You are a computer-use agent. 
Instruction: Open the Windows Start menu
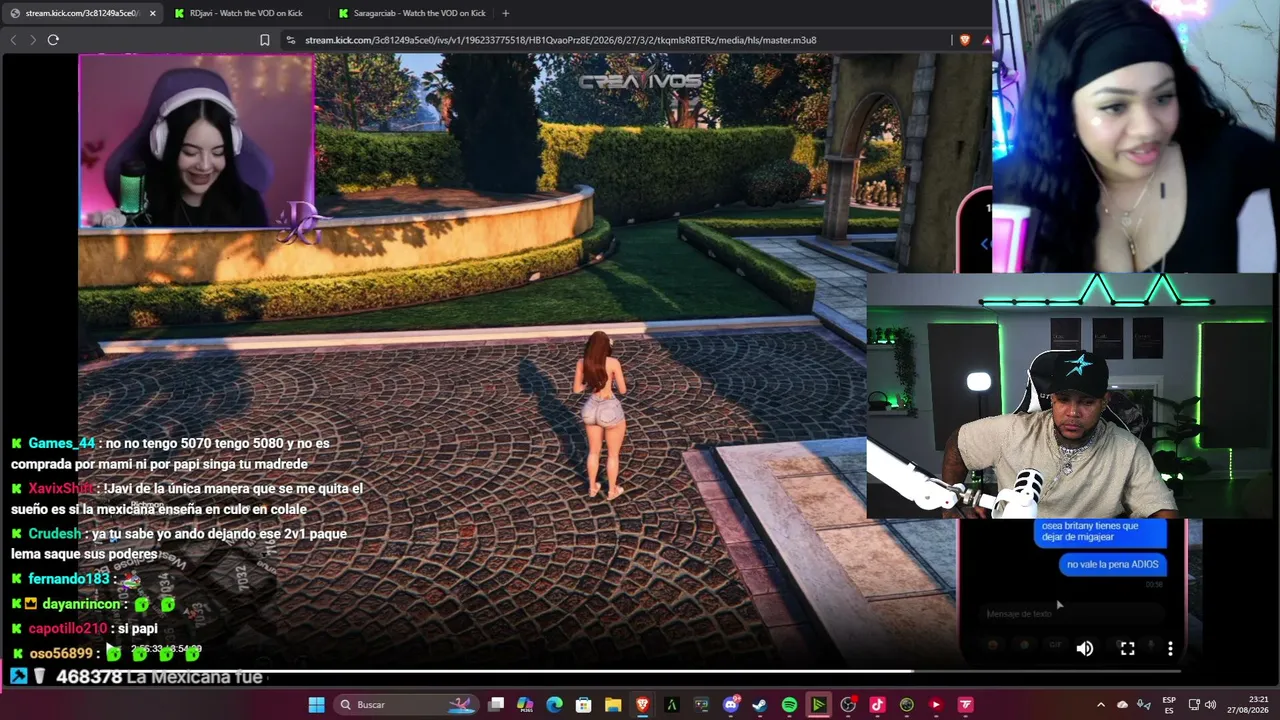point(316,705)
